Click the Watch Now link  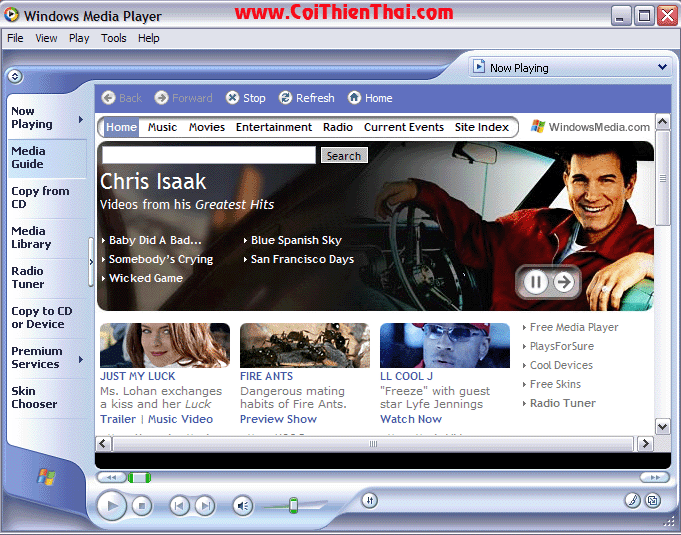(411, 419)
